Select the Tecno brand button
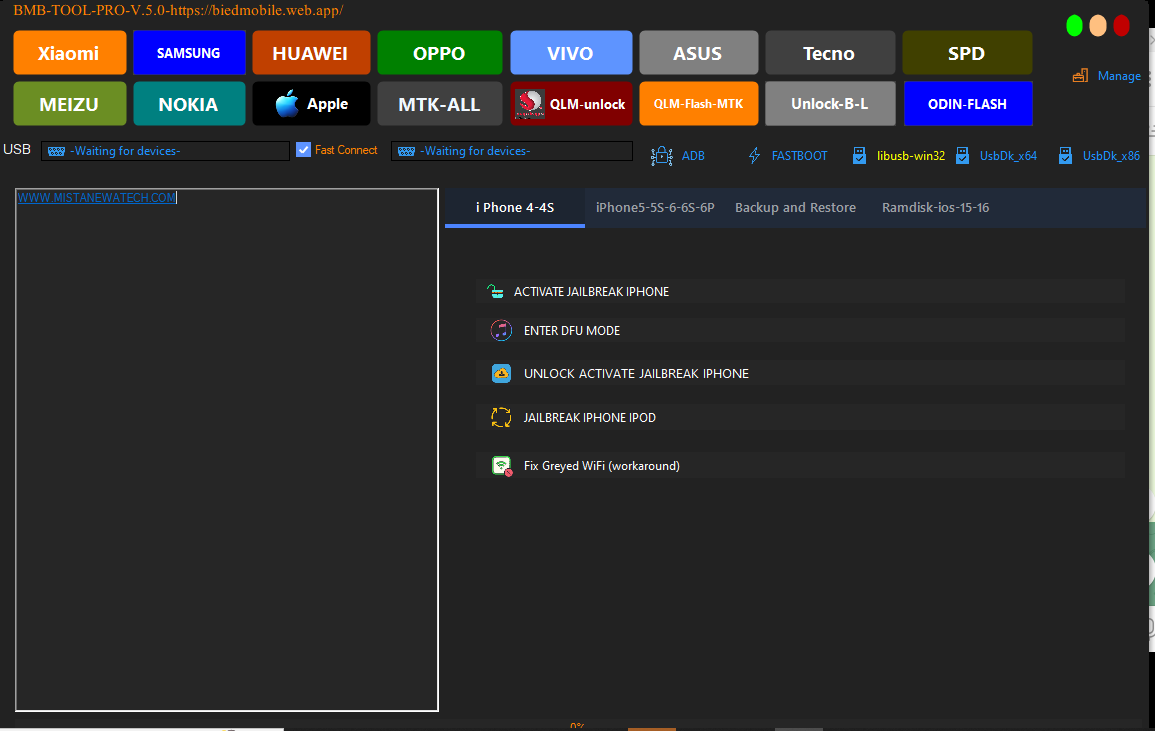 click(x=830, y=53)
